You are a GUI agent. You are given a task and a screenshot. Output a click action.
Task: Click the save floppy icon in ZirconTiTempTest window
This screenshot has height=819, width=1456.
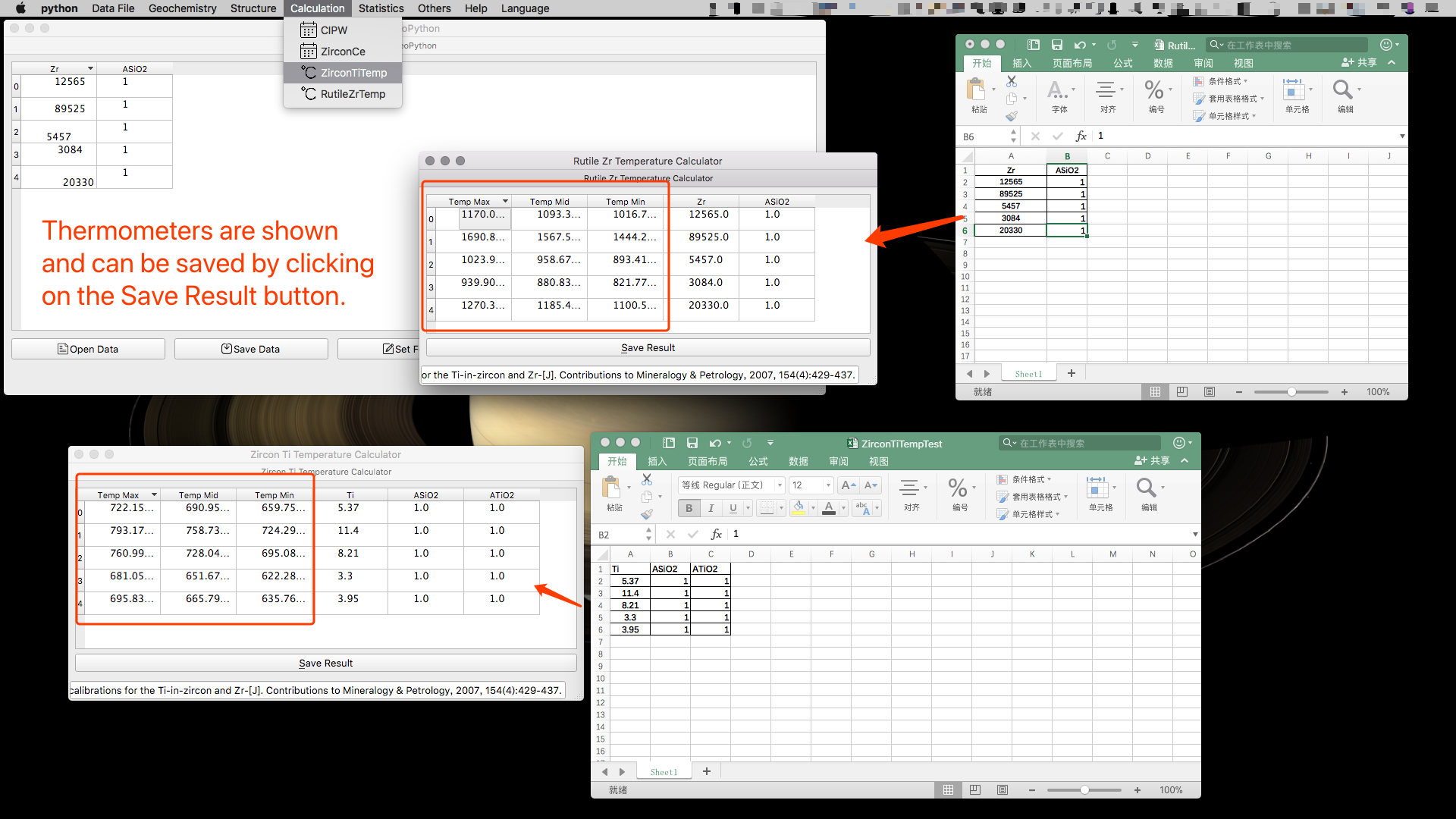click(x=692, y=443)
